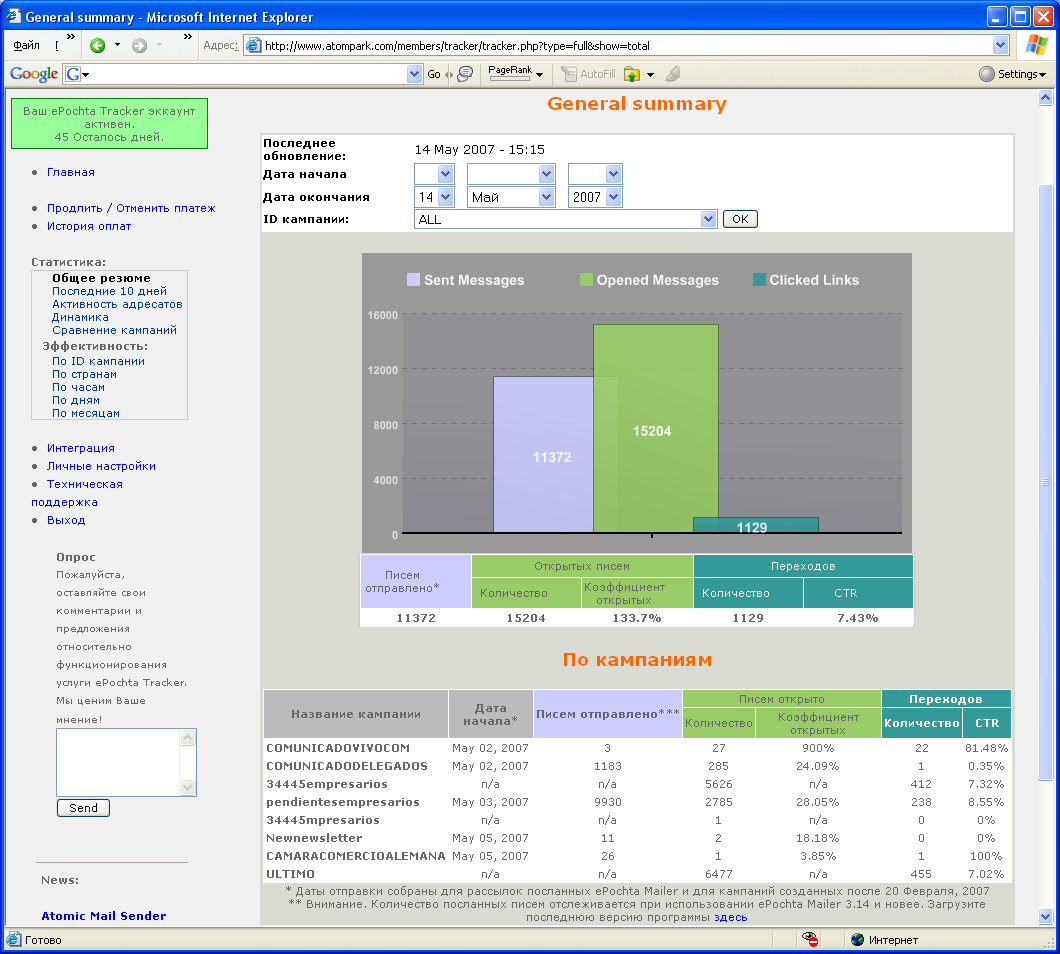
Task: Click inside the poll comment text area
Action: (x=117, y=762)
